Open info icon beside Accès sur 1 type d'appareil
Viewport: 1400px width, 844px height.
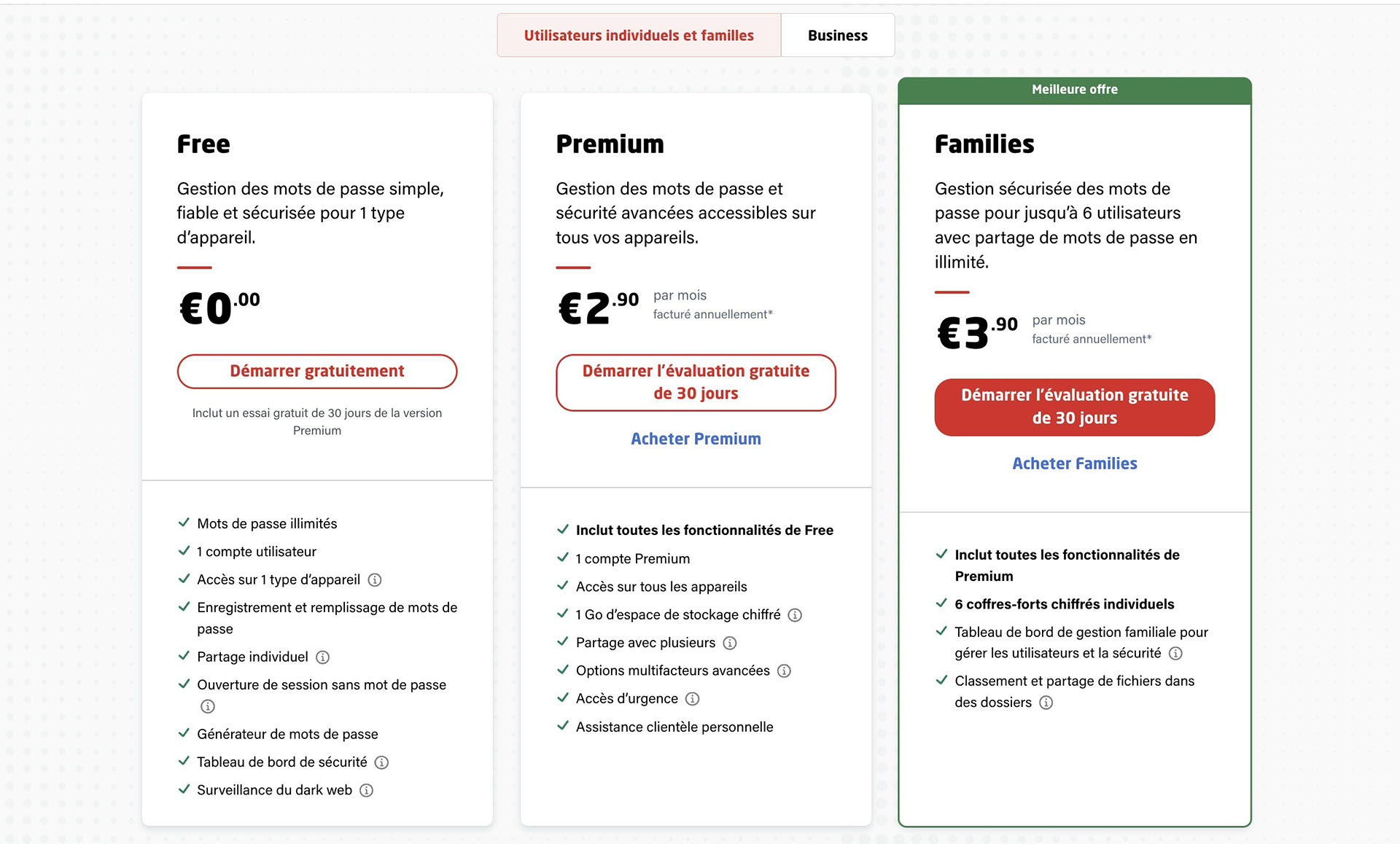375,580
